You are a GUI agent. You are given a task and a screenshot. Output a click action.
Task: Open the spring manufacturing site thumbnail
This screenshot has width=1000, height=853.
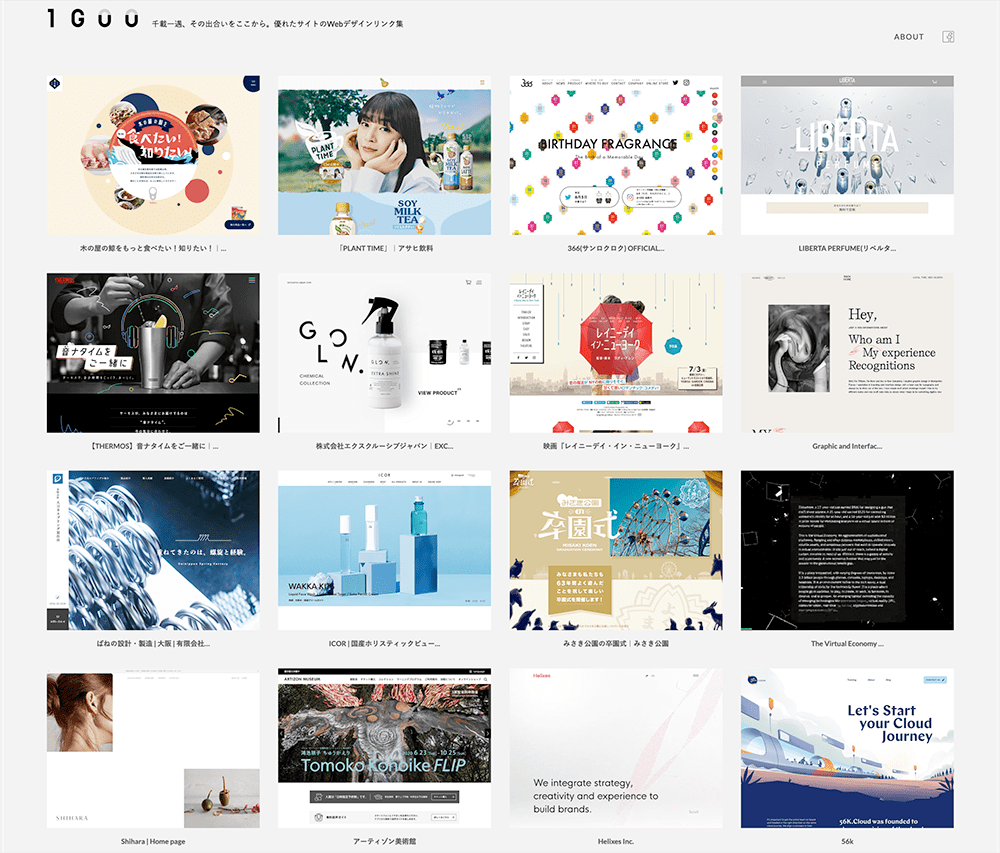pyautogui.click(x=153, y=550)
